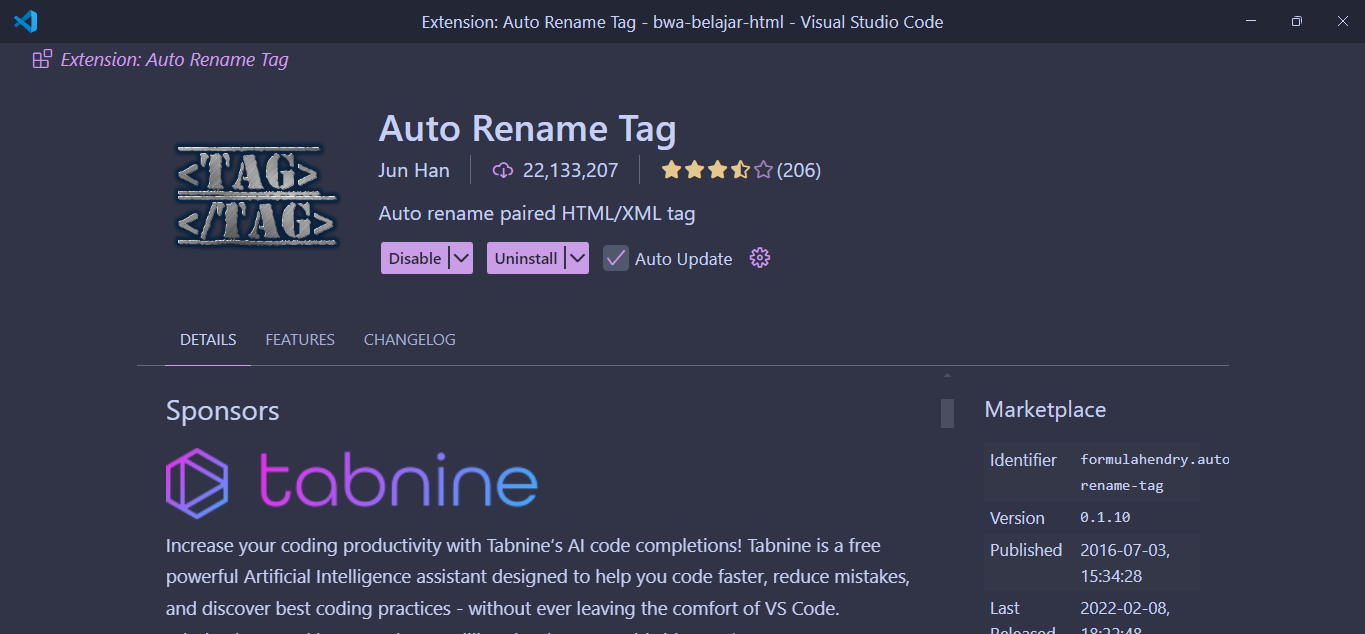This screenshot has width=1365, height=634.
Task: Click the 'Auto rename paired HTML/XML tag' description
Action: coord(537,213)
